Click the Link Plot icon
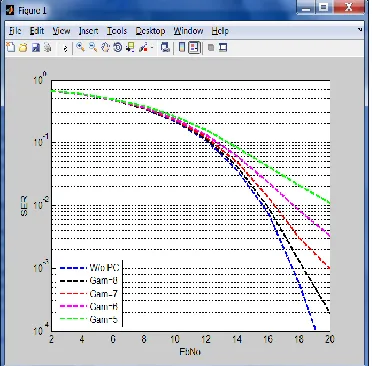This screenshot has width=372, height=366. tap(165, 48)
